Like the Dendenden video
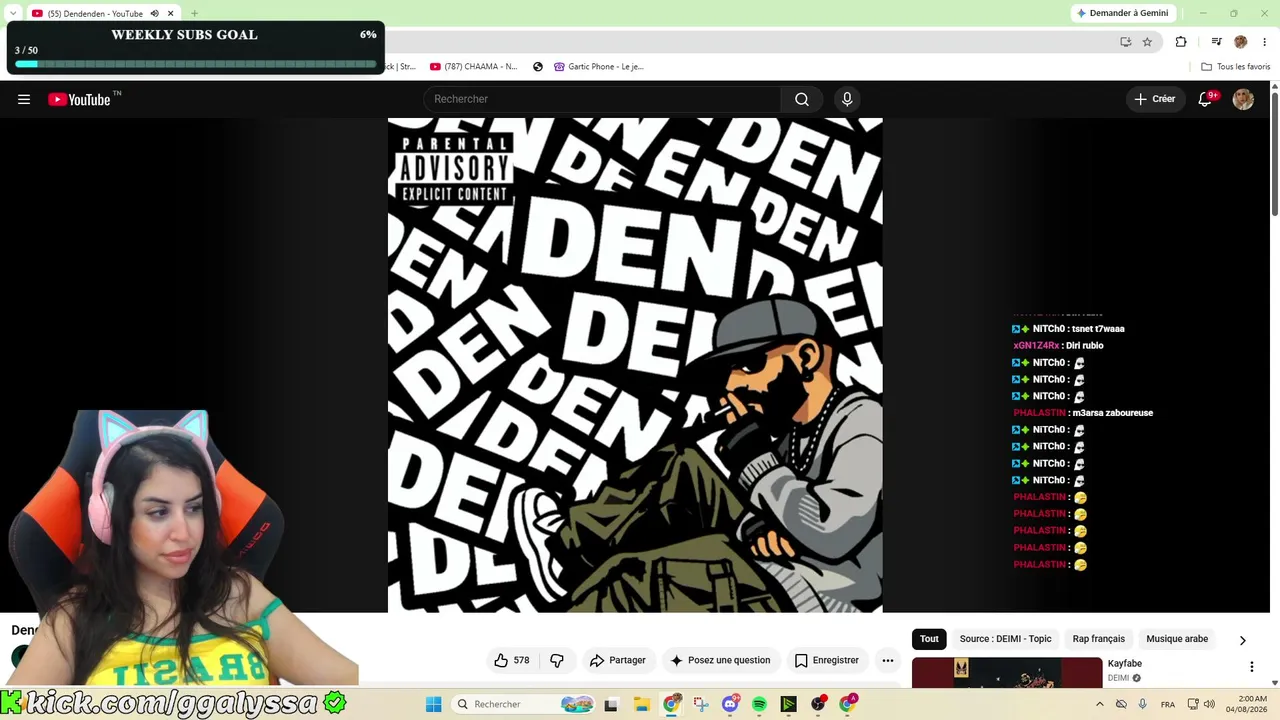1280x720 pixels. click(x=512, y=660)
